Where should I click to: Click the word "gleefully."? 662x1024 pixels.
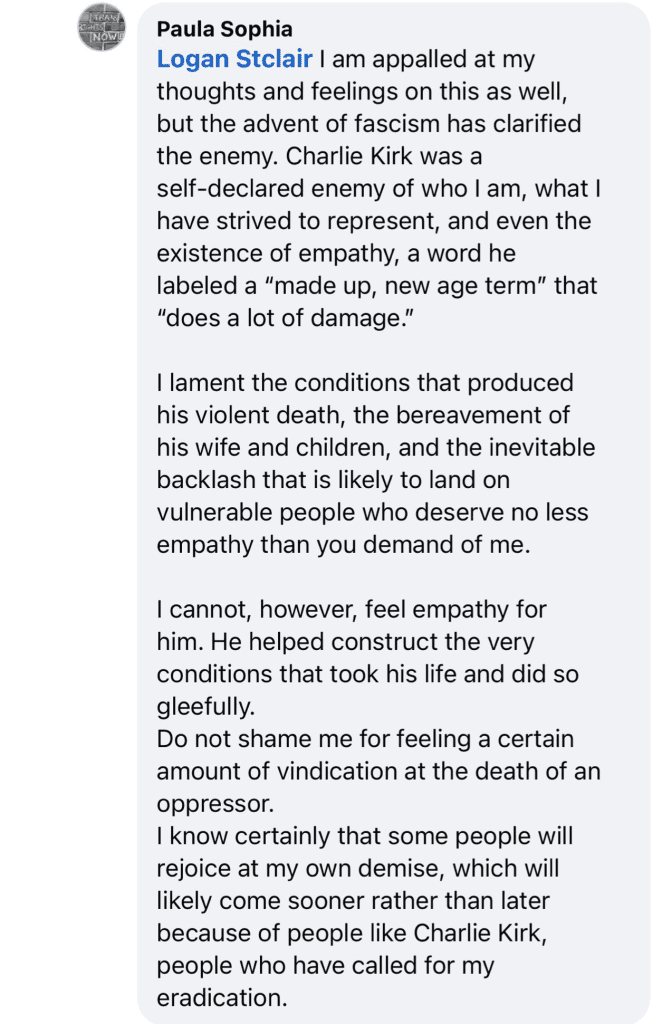pos(206,705)
